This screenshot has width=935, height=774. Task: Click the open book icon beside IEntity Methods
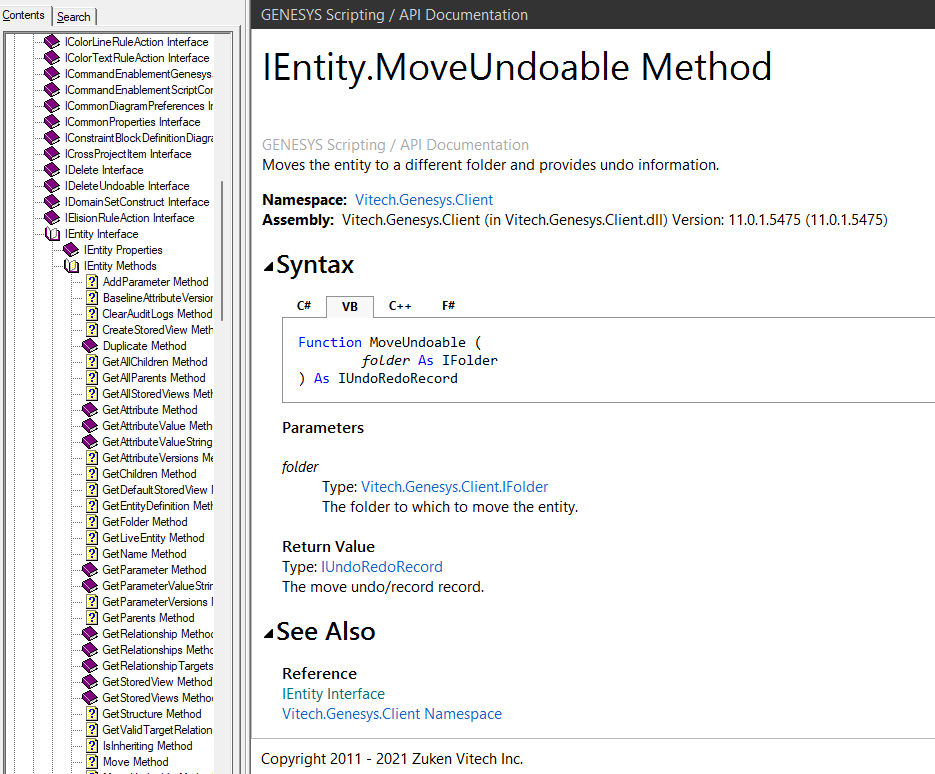(x=71, y=266)
